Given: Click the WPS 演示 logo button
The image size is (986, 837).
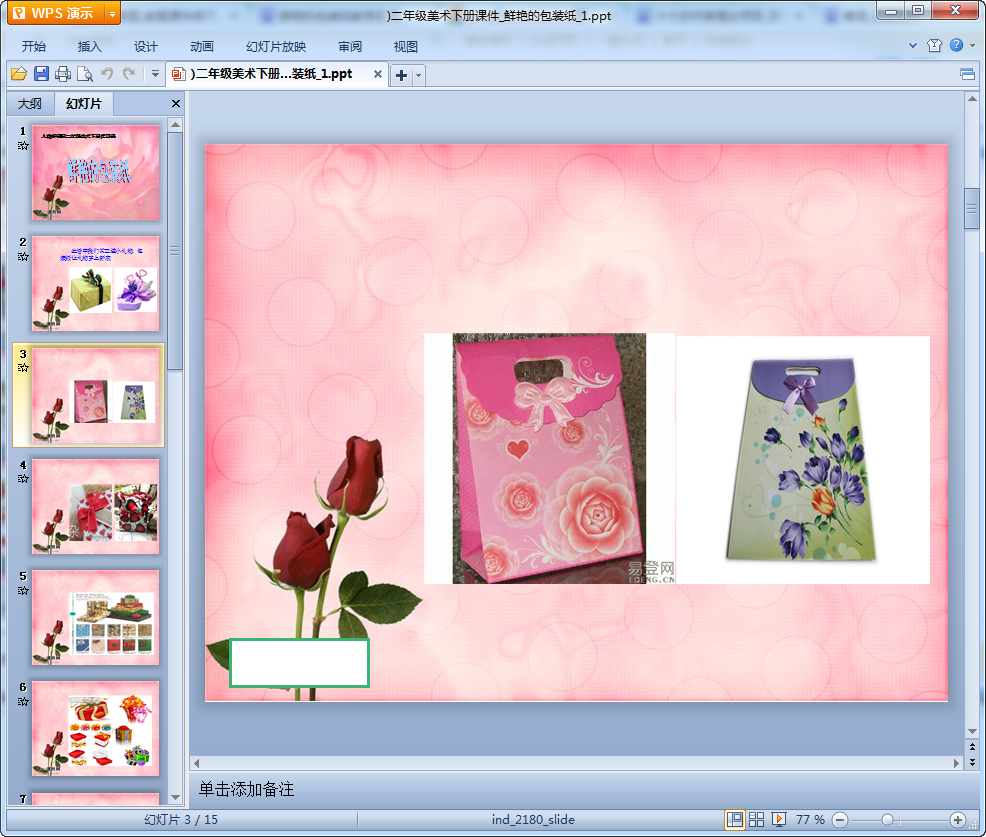Looking at the screenshot, I should (57, 13).
